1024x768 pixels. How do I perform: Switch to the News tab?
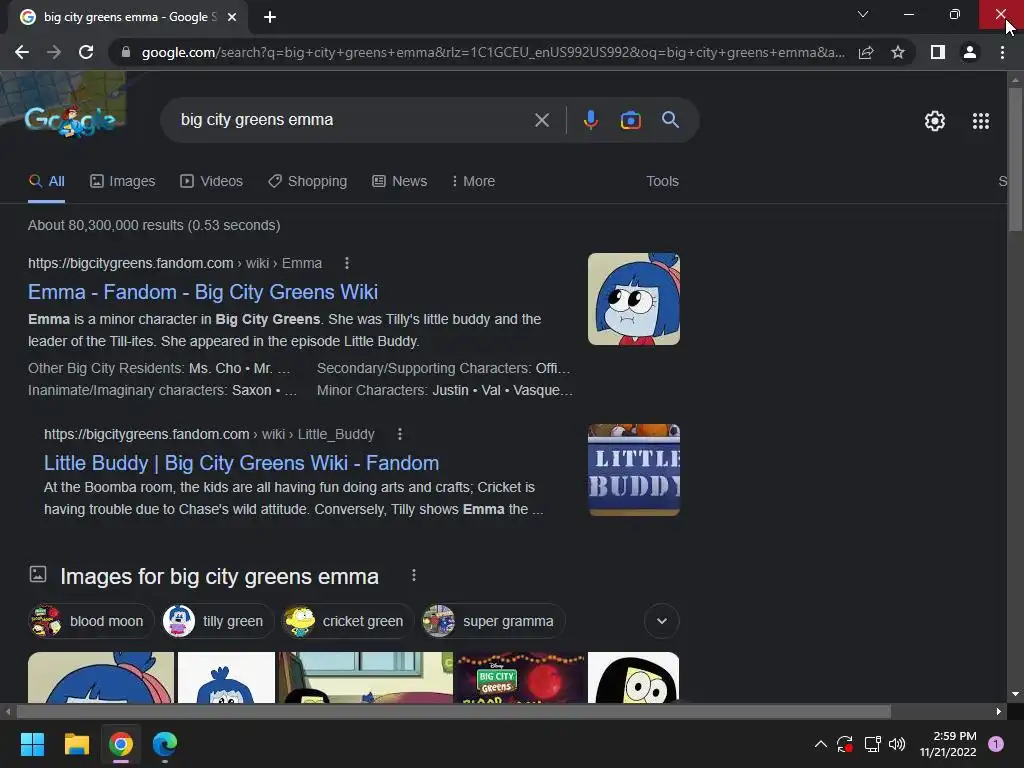399,182
